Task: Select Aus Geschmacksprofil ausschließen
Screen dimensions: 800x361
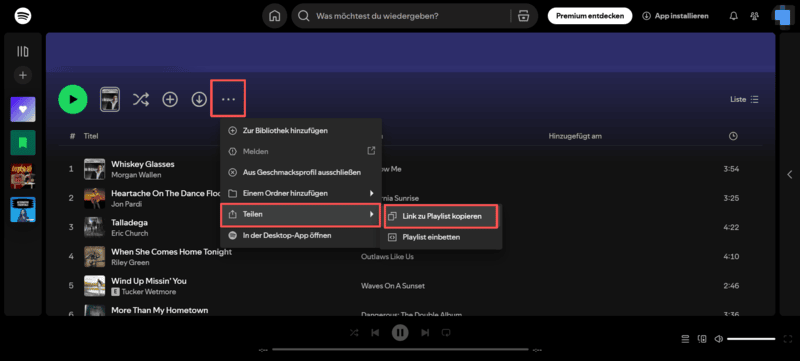Action: (301, 172)
